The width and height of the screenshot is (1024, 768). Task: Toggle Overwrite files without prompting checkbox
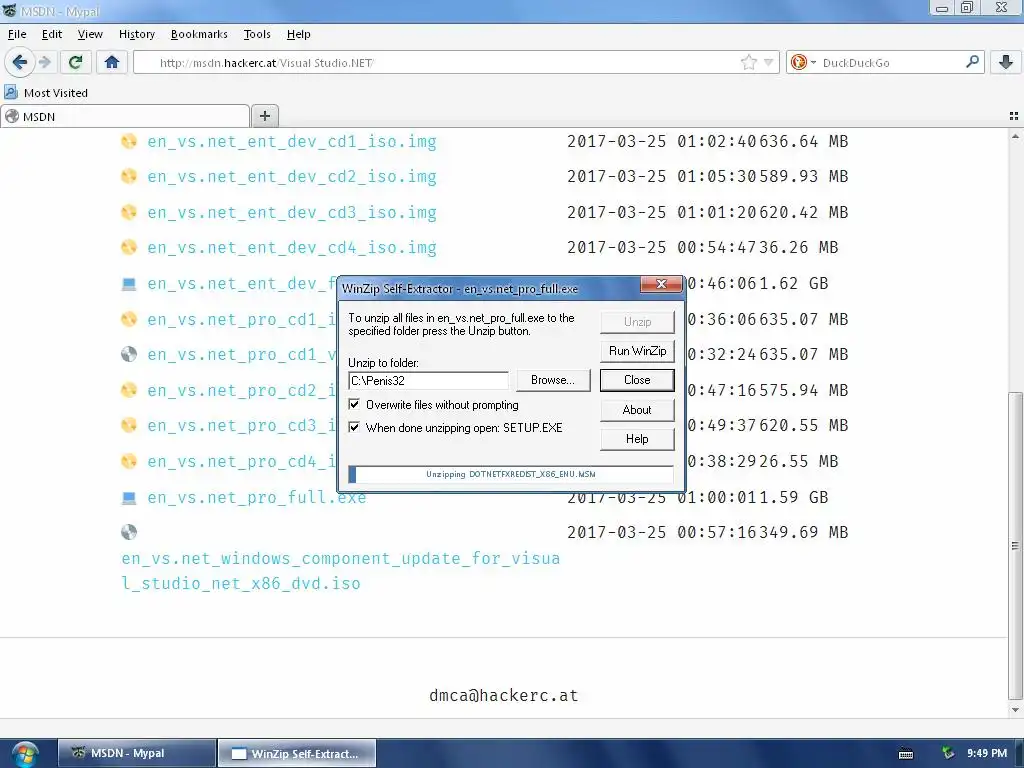click(354, 404)
